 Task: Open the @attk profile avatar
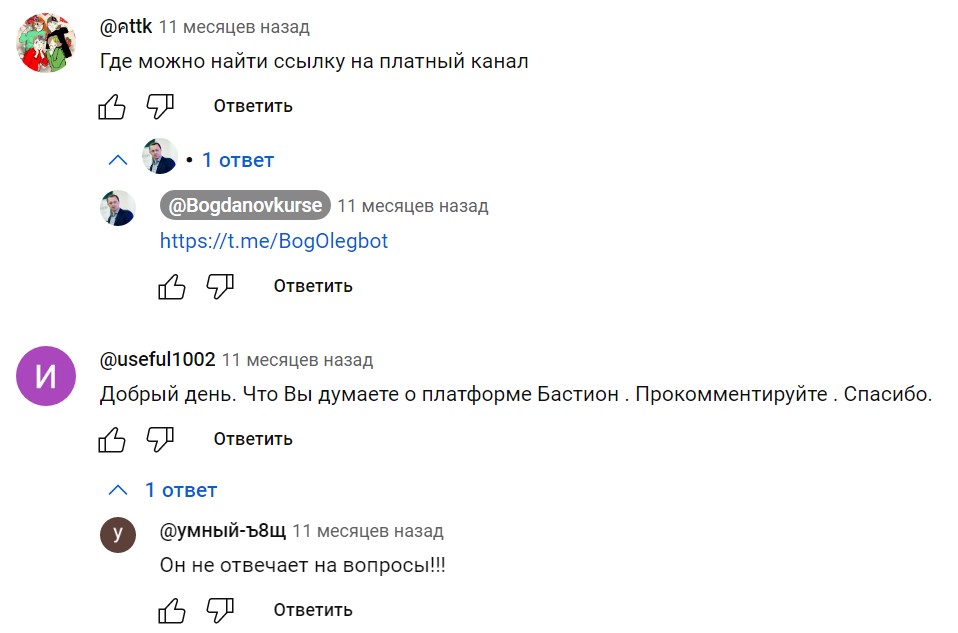(x=46, y=43)
